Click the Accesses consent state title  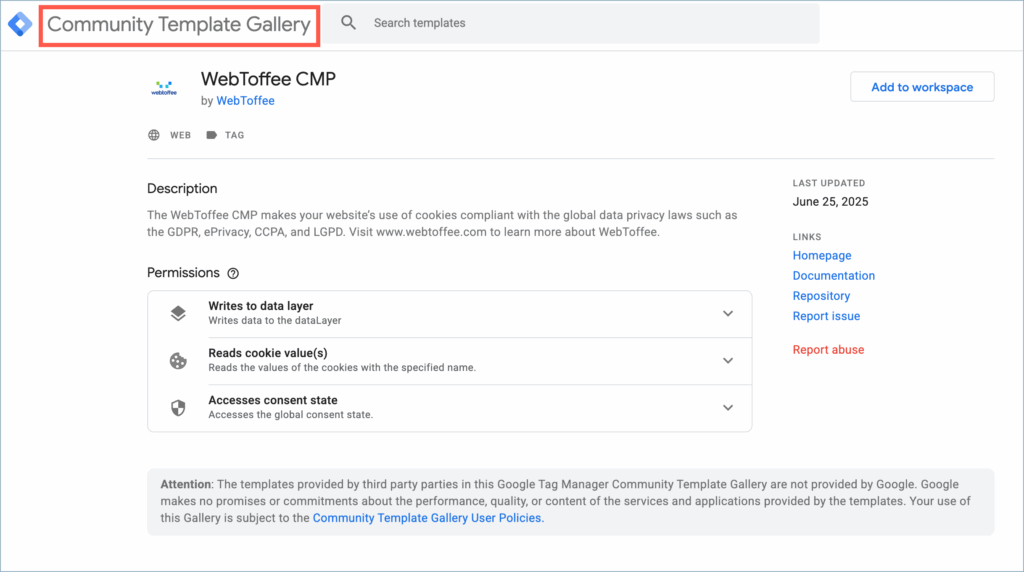273,400
